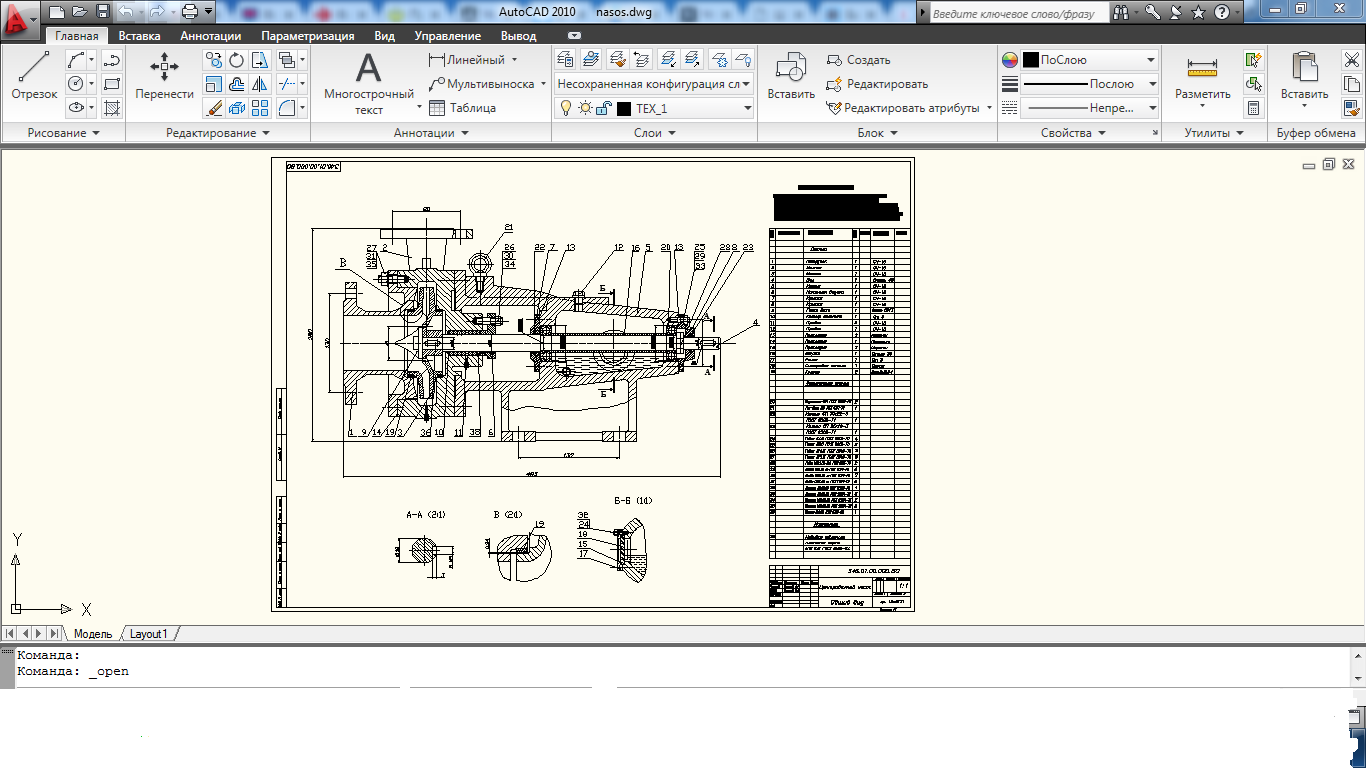Select the erase tool
The height and width of the screenshot is (768, 1366).
point(213,108)
